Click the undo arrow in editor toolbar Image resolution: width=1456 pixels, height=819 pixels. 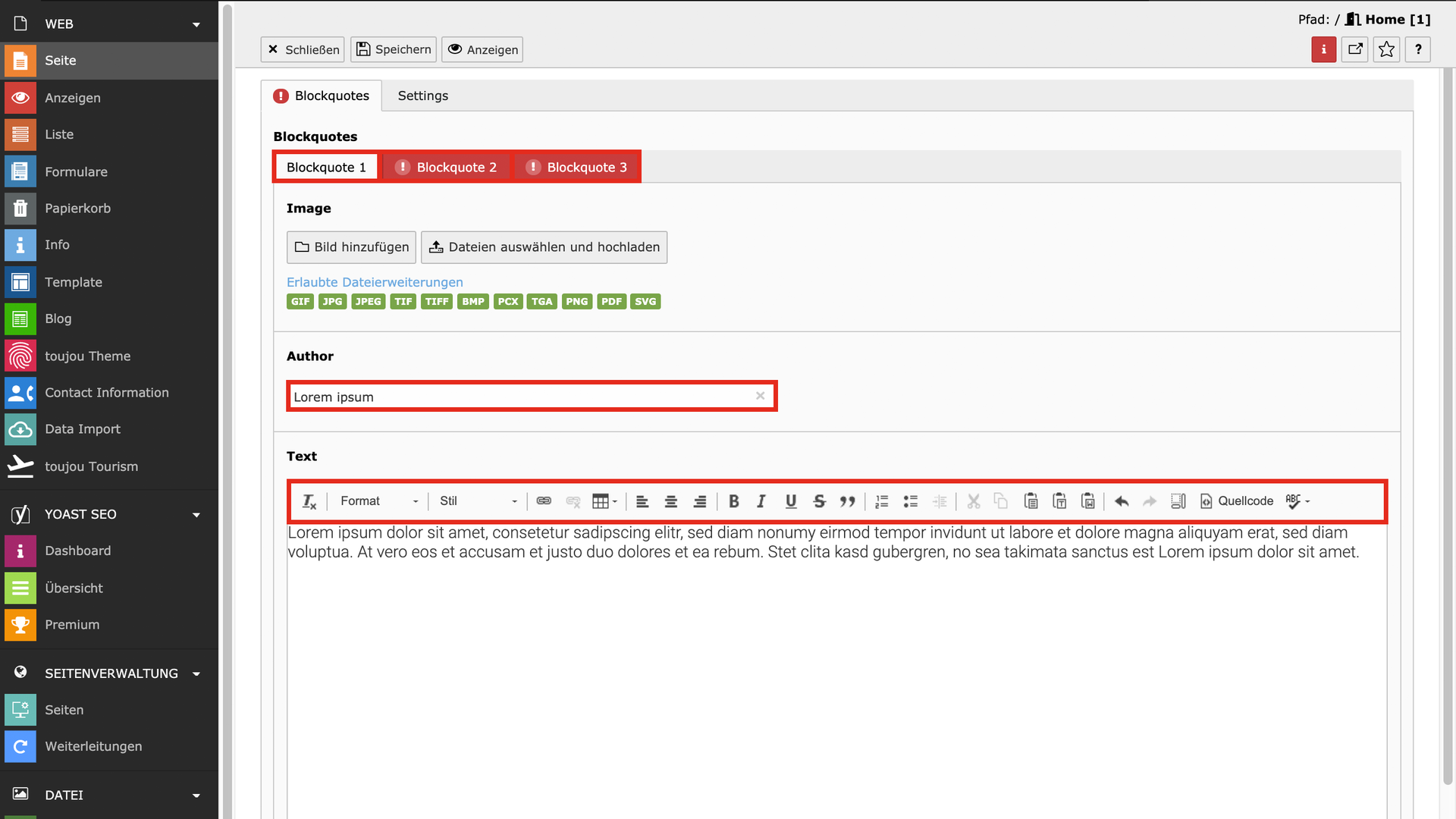[x=1122, y=501]
